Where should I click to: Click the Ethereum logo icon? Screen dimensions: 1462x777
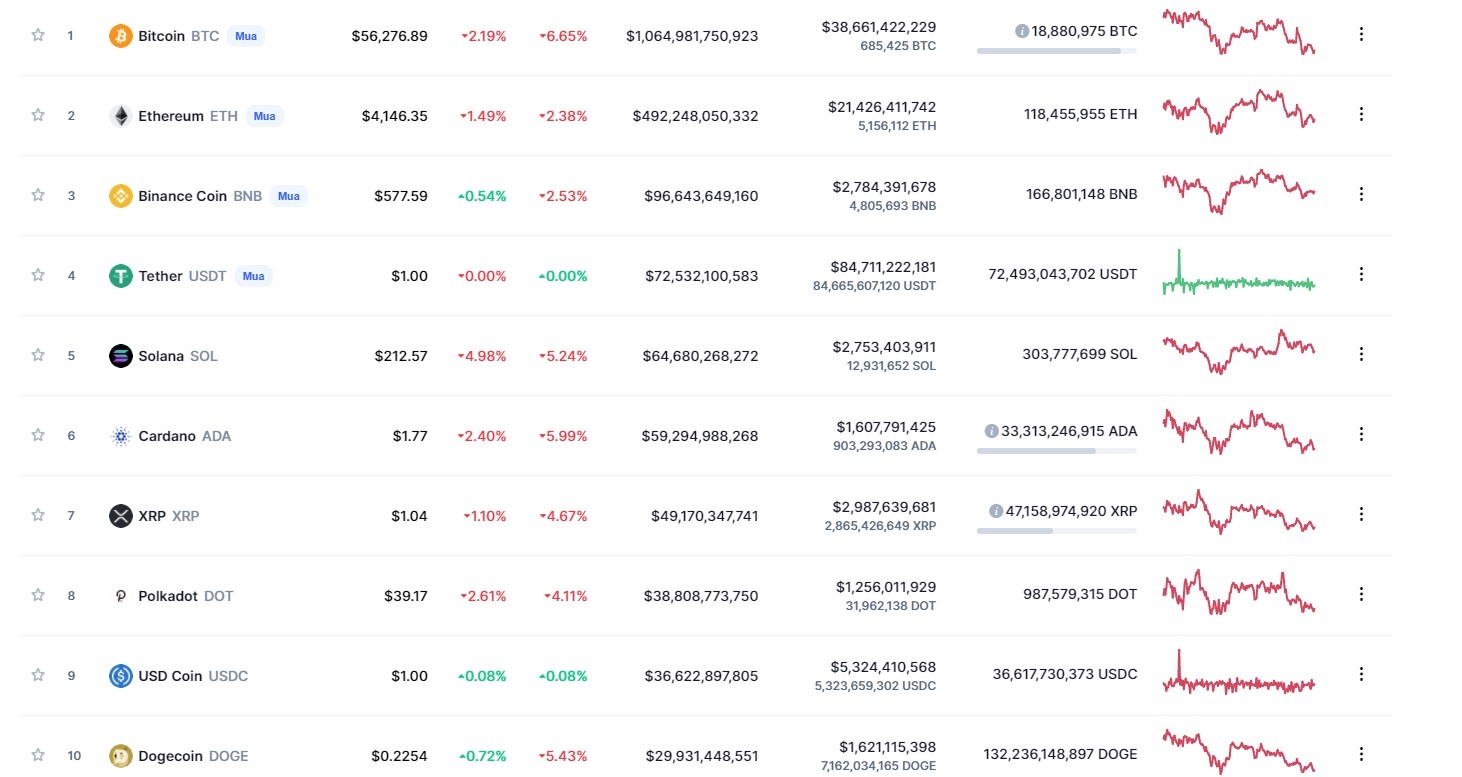(x=120, y=116)
